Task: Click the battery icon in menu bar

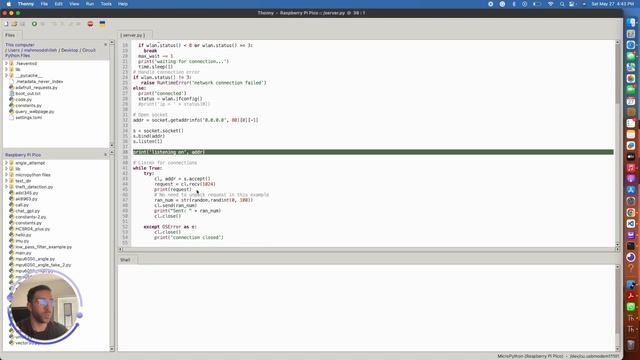Action: click(537, 4)
